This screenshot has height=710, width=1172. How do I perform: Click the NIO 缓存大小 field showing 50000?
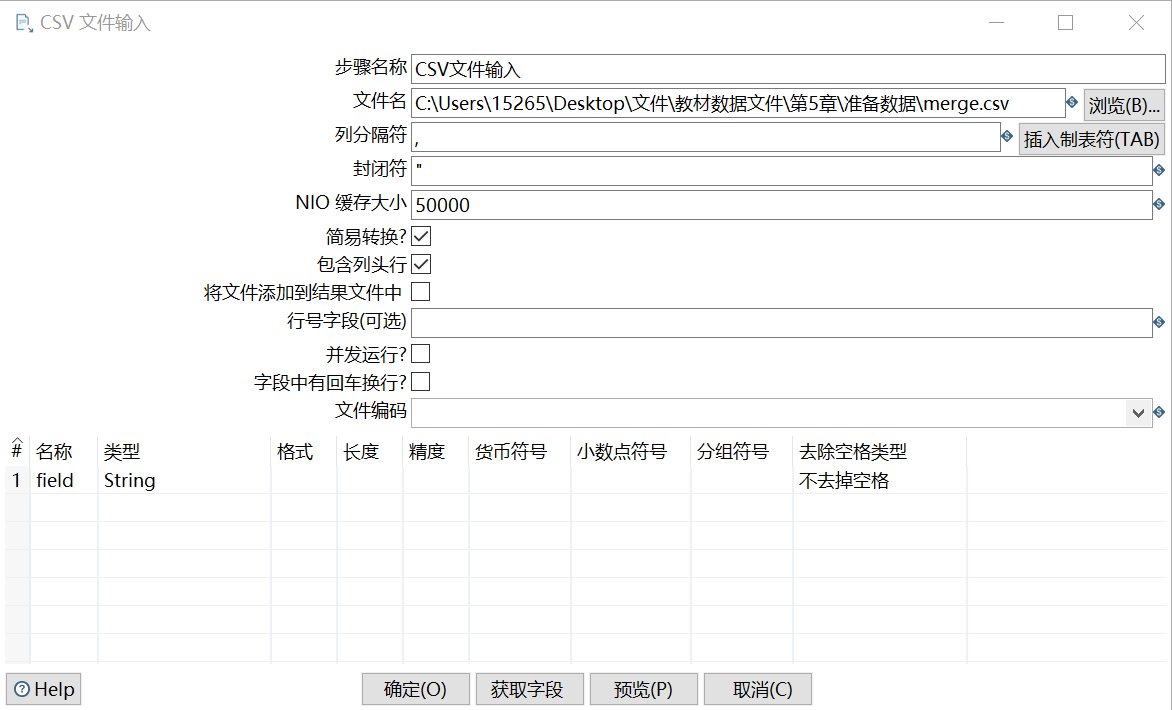coord(782,205)
